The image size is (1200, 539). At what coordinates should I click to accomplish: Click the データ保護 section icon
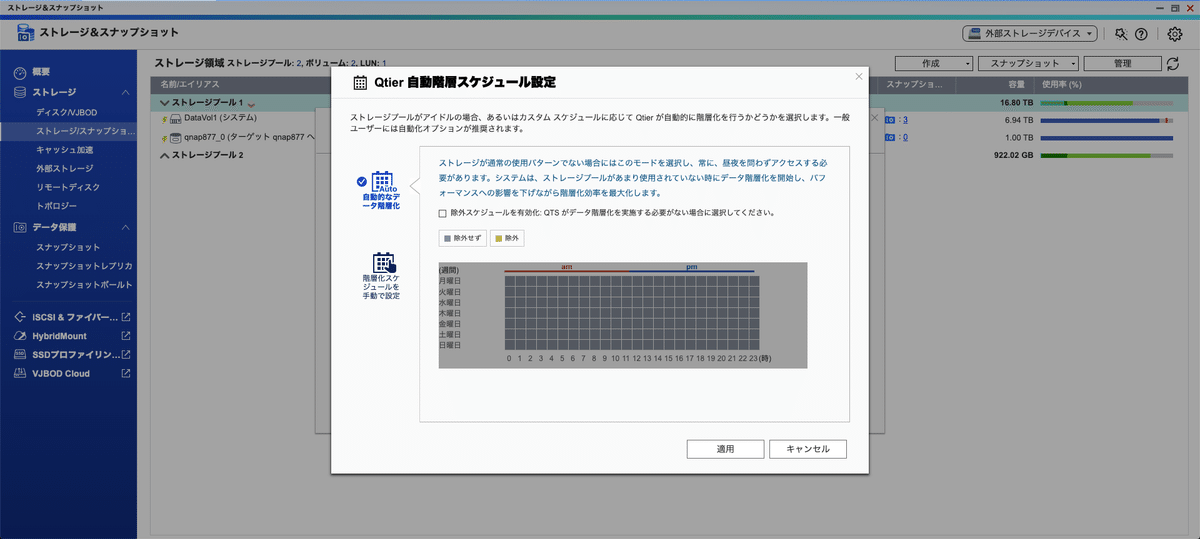click(20, 227)
